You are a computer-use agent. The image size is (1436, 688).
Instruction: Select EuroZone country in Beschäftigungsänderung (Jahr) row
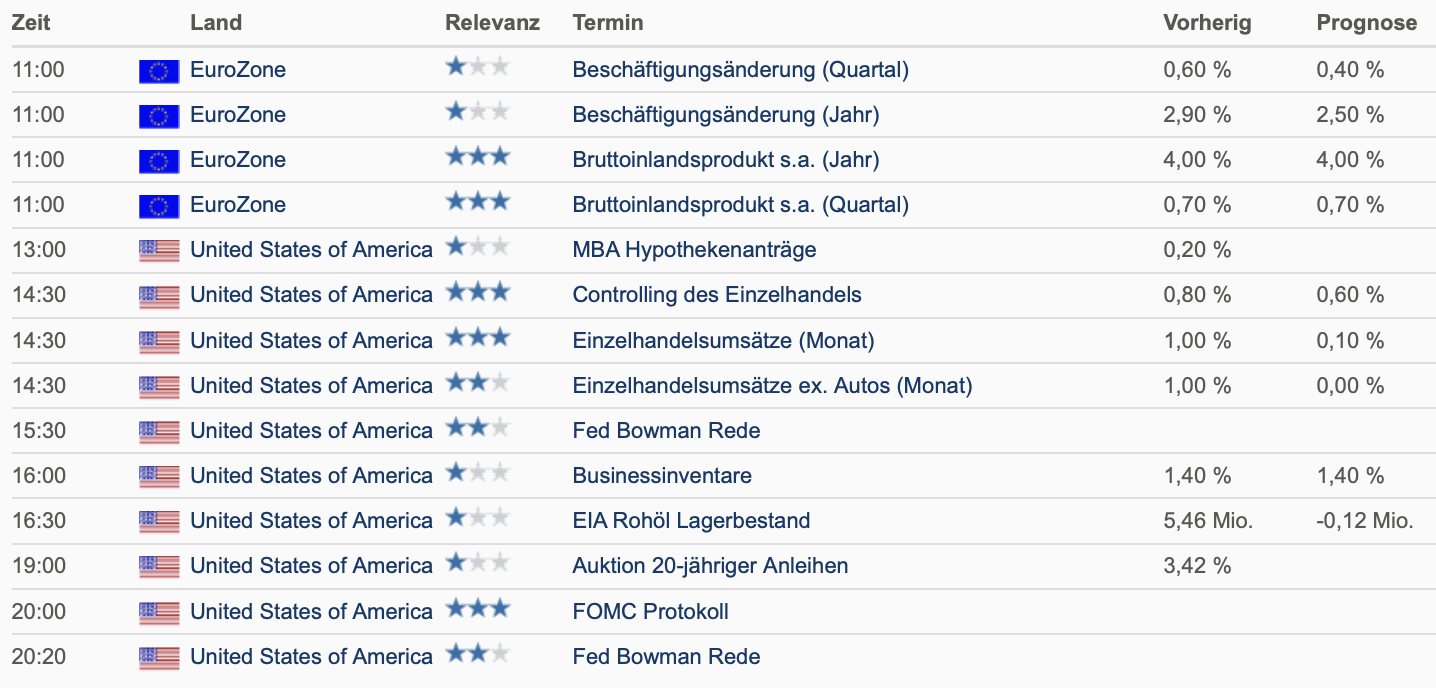tap(238, 115)
